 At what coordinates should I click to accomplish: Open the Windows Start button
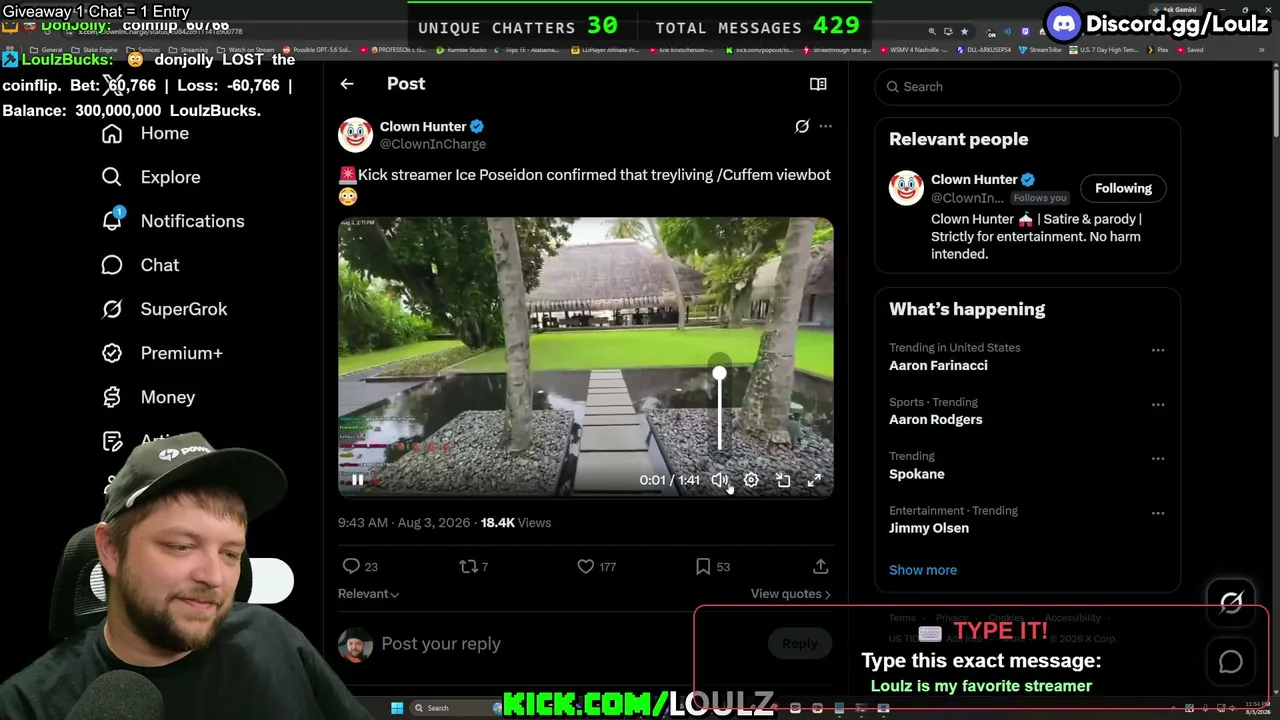(397, 708)
